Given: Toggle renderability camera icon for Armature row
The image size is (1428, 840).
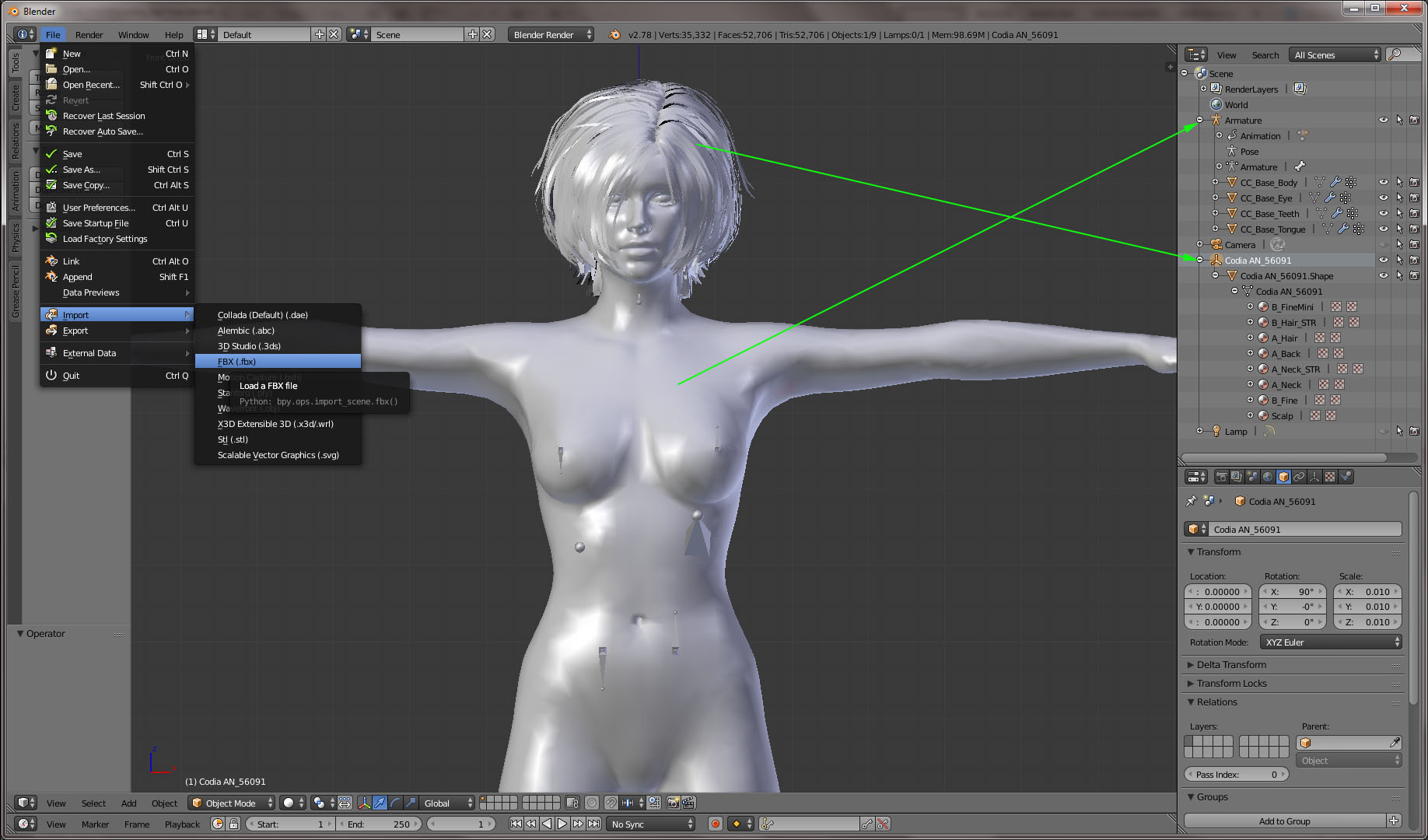Looking at the screenshot, I should click(1414, 120).
